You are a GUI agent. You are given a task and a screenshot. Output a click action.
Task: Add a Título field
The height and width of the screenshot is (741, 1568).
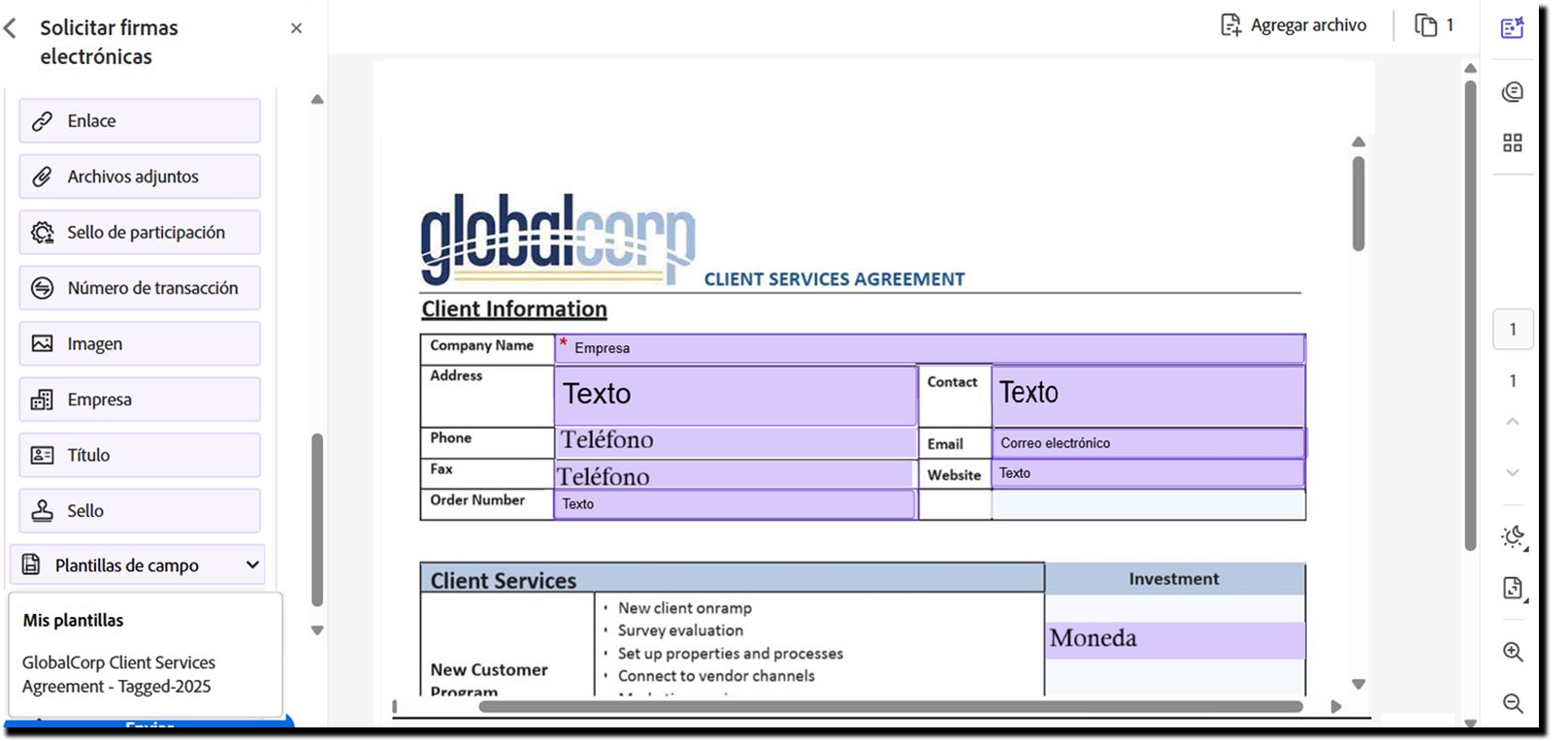pos(140,455)
